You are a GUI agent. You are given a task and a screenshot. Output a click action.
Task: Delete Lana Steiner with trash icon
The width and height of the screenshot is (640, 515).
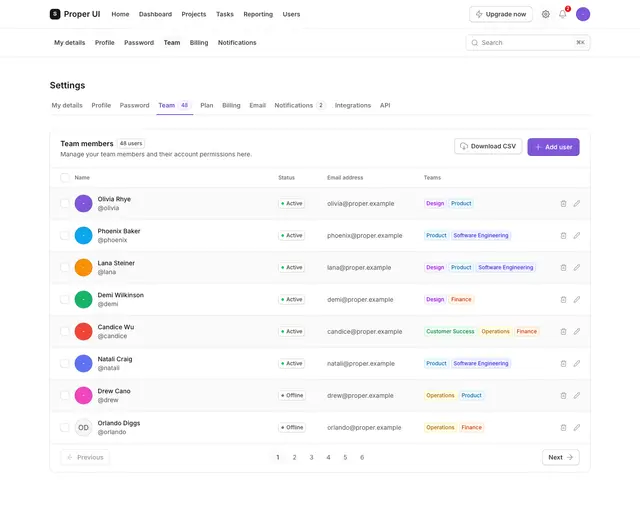pyautogui.click(x=563, y=267)
